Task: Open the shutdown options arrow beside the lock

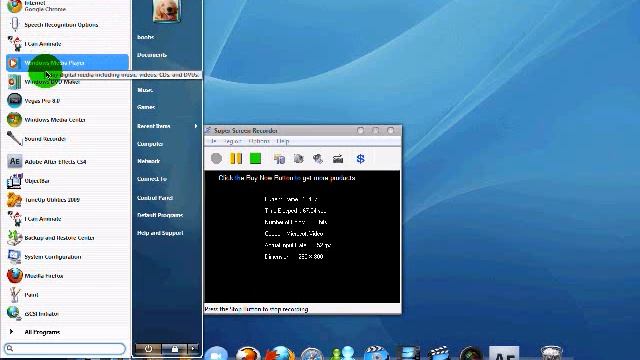Action: (x=193, y=349)
